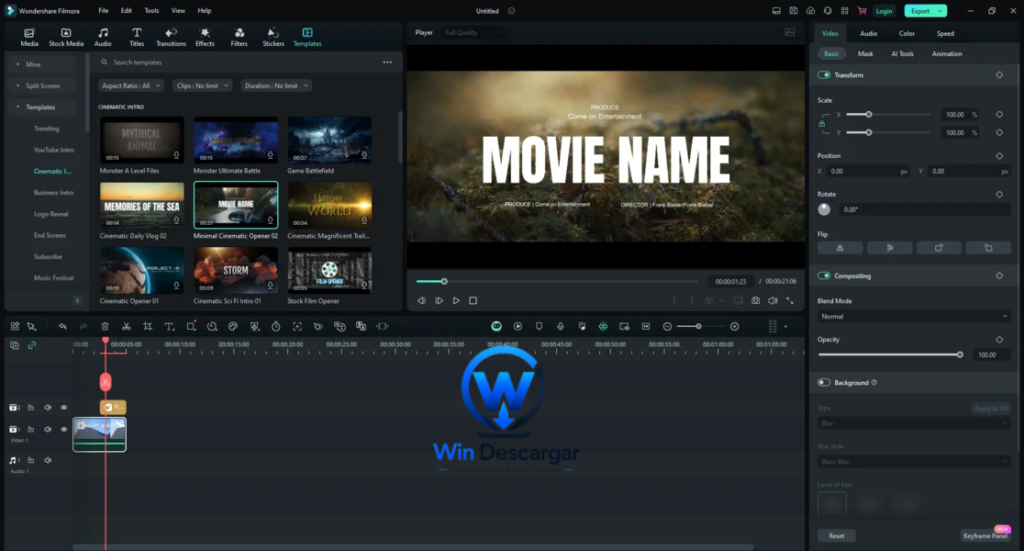Open the Filters panel
The image size is (1024, 551).
click(239, 37)
